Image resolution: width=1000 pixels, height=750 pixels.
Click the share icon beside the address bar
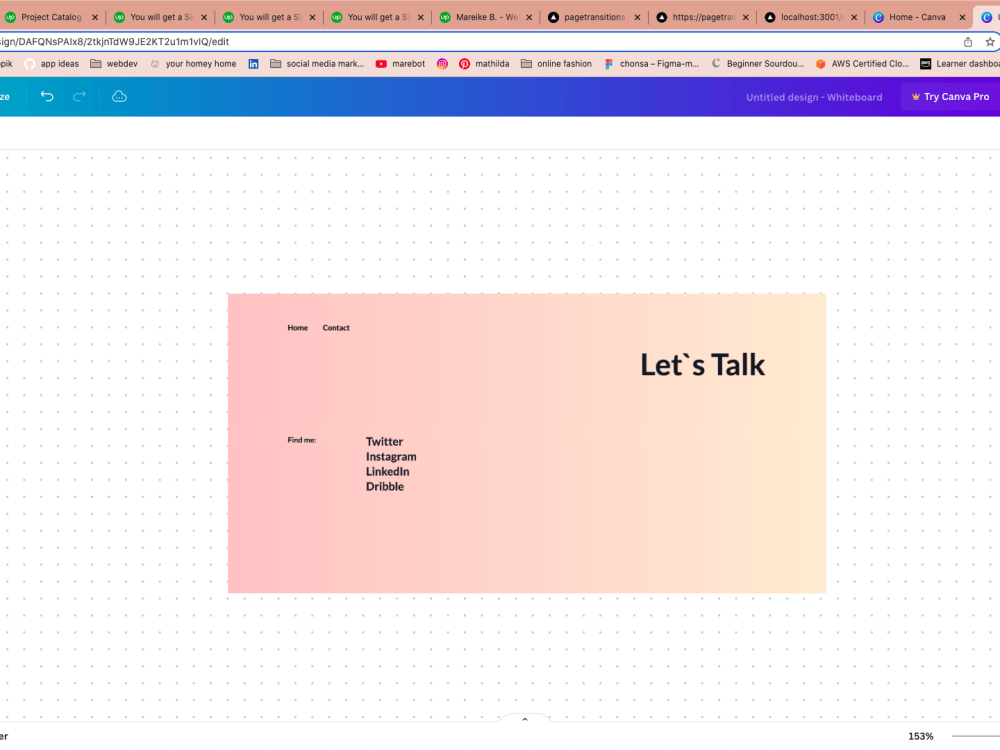tap(967, 43)
